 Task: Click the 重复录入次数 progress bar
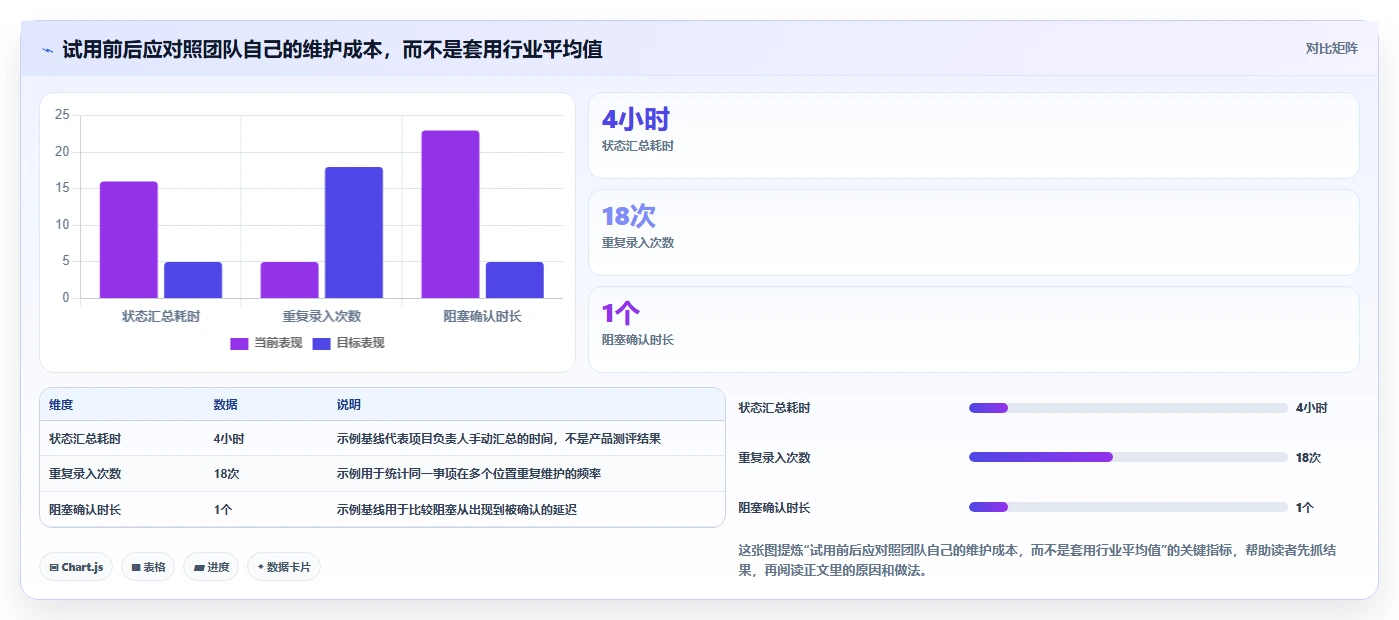(x=1128, y=457)
